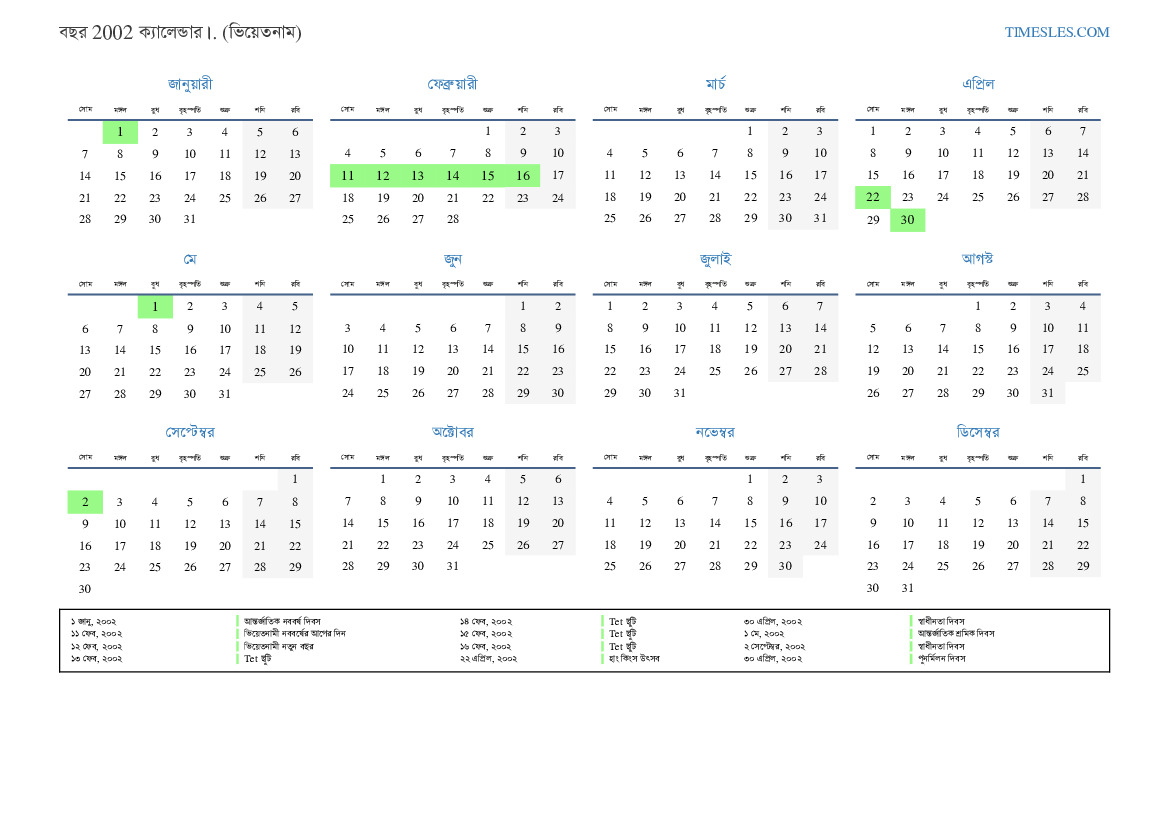Screen dimensions: 1169x827
Task: Select the আগস্ট month heading
Action: (977, 258)
